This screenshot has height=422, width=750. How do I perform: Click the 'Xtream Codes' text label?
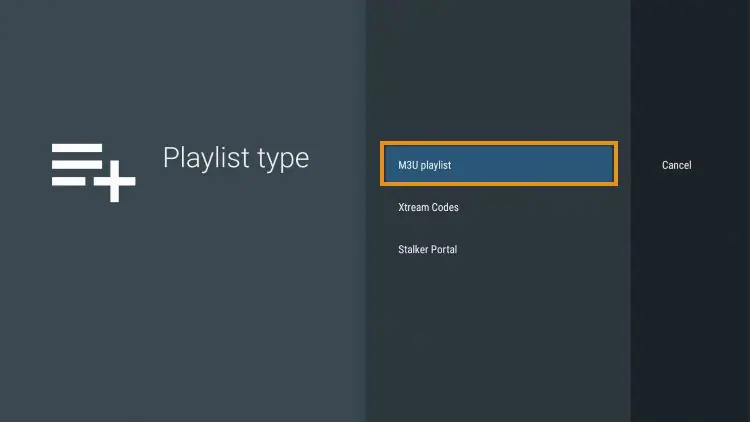tap(428, 207)
